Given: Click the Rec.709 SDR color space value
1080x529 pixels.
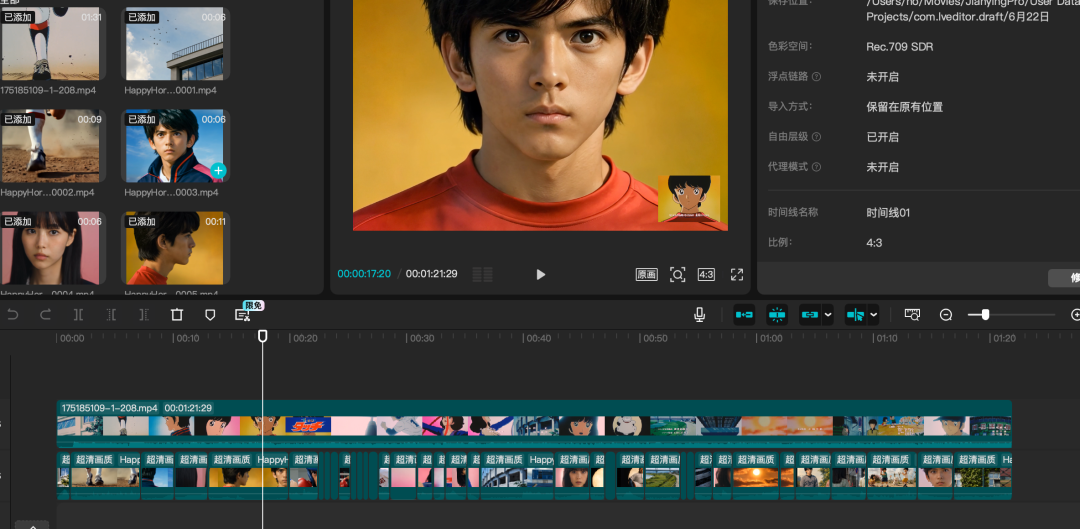Looking at the screenshot, I should [900, 47].
